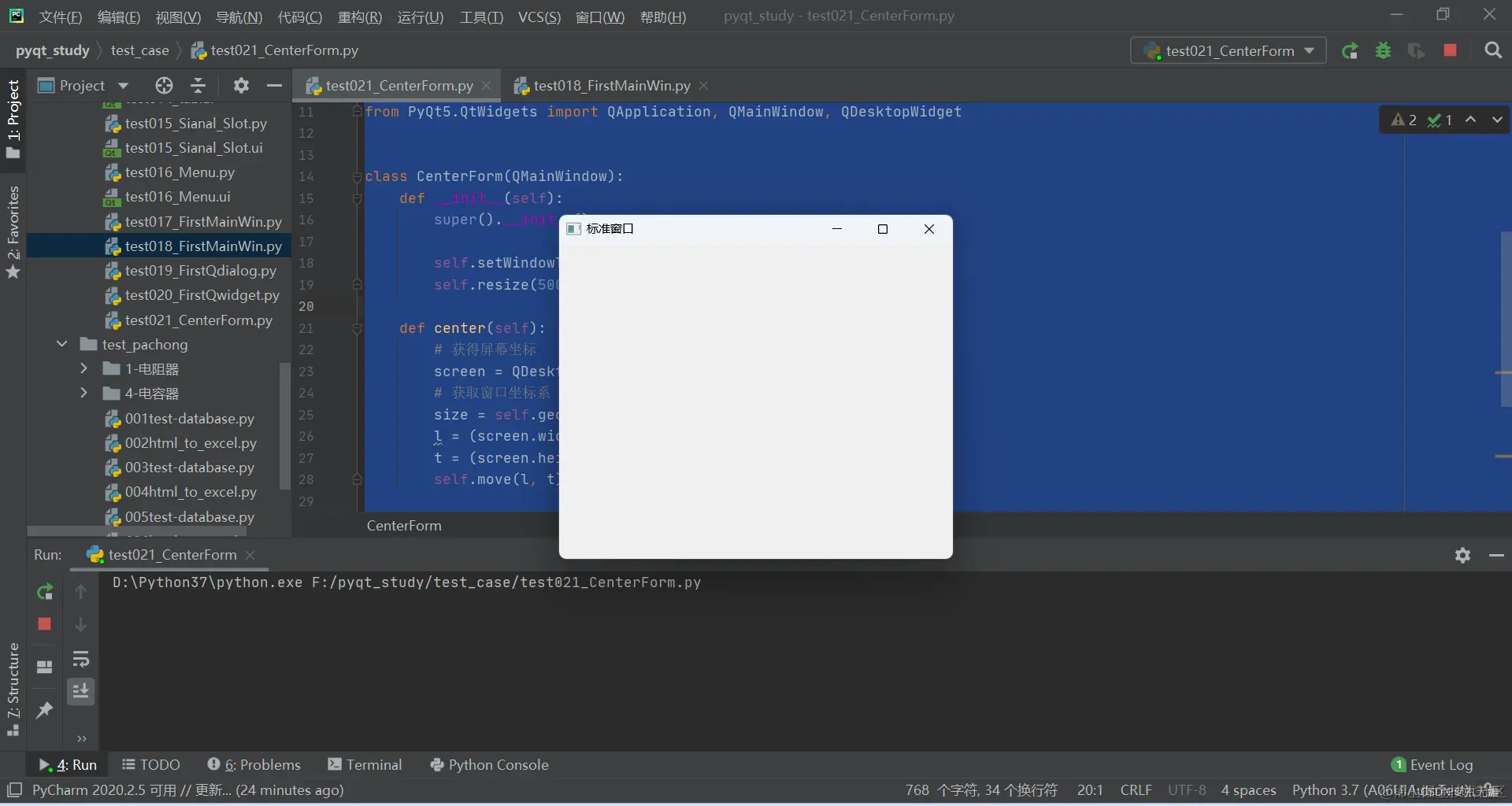Screen dimensions: 1512x806
Task: Pin the Run tab
Action: pos(45,709)
